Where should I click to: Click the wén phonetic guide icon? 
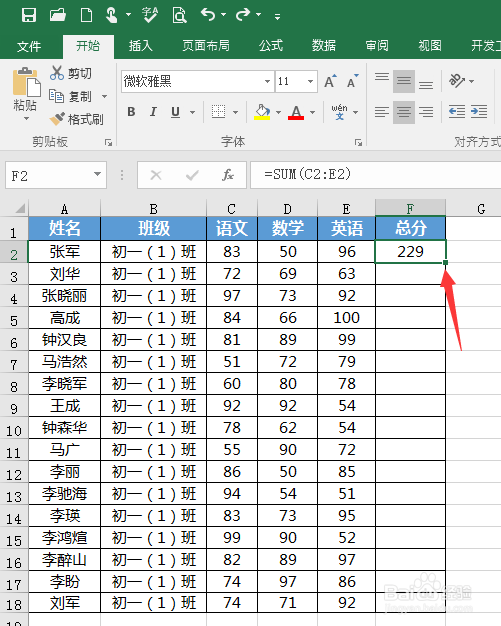339,112
